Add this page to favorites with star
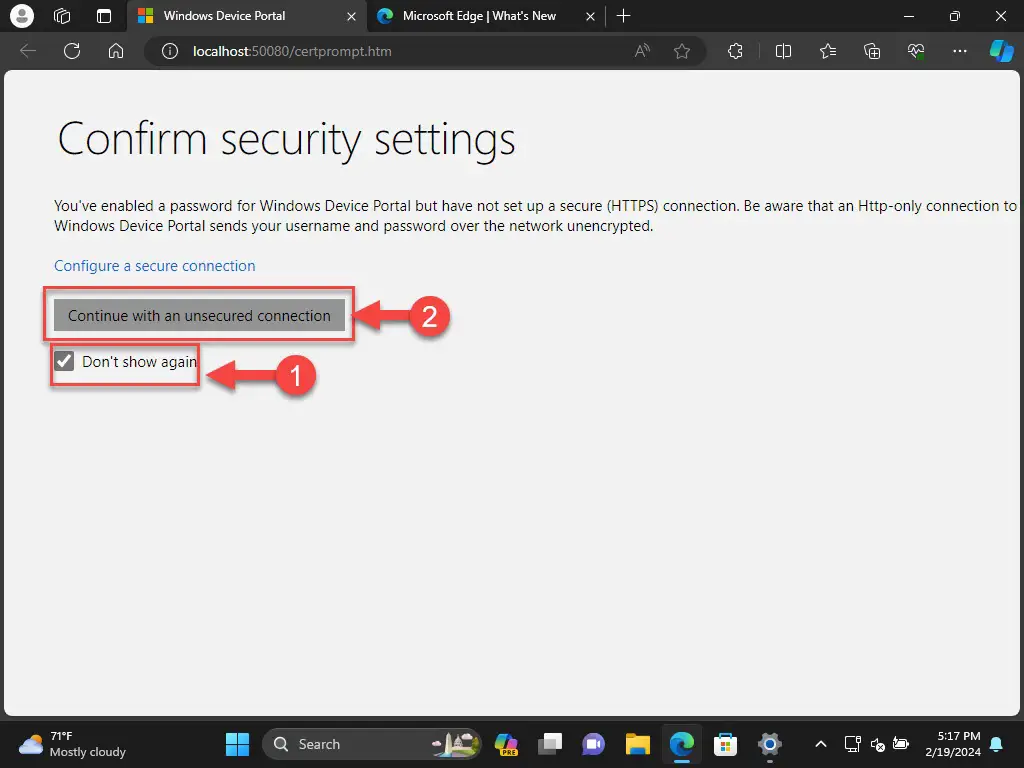This screenshot has height=768, width=1024. pyautogui.click(x=682, y=51)
